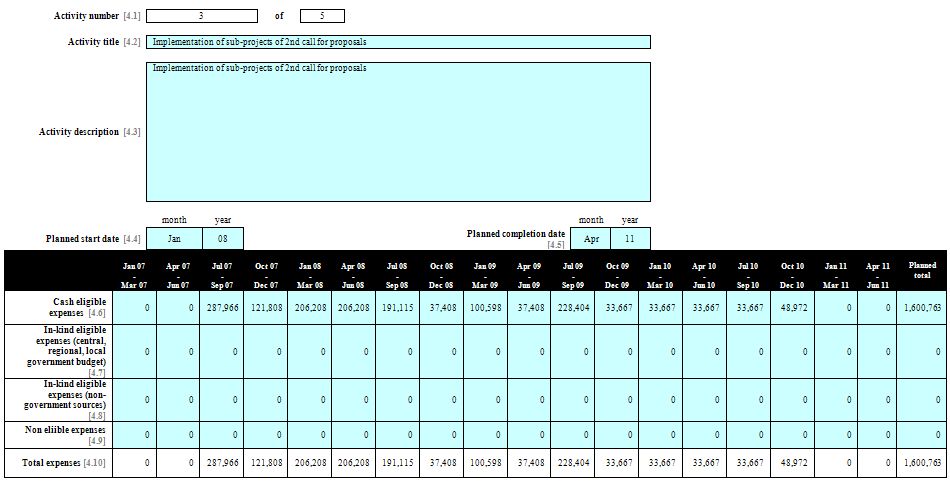This screenshot has width=950, height=481.
Task: Click the Planned total column header
Action: (922, 271)
